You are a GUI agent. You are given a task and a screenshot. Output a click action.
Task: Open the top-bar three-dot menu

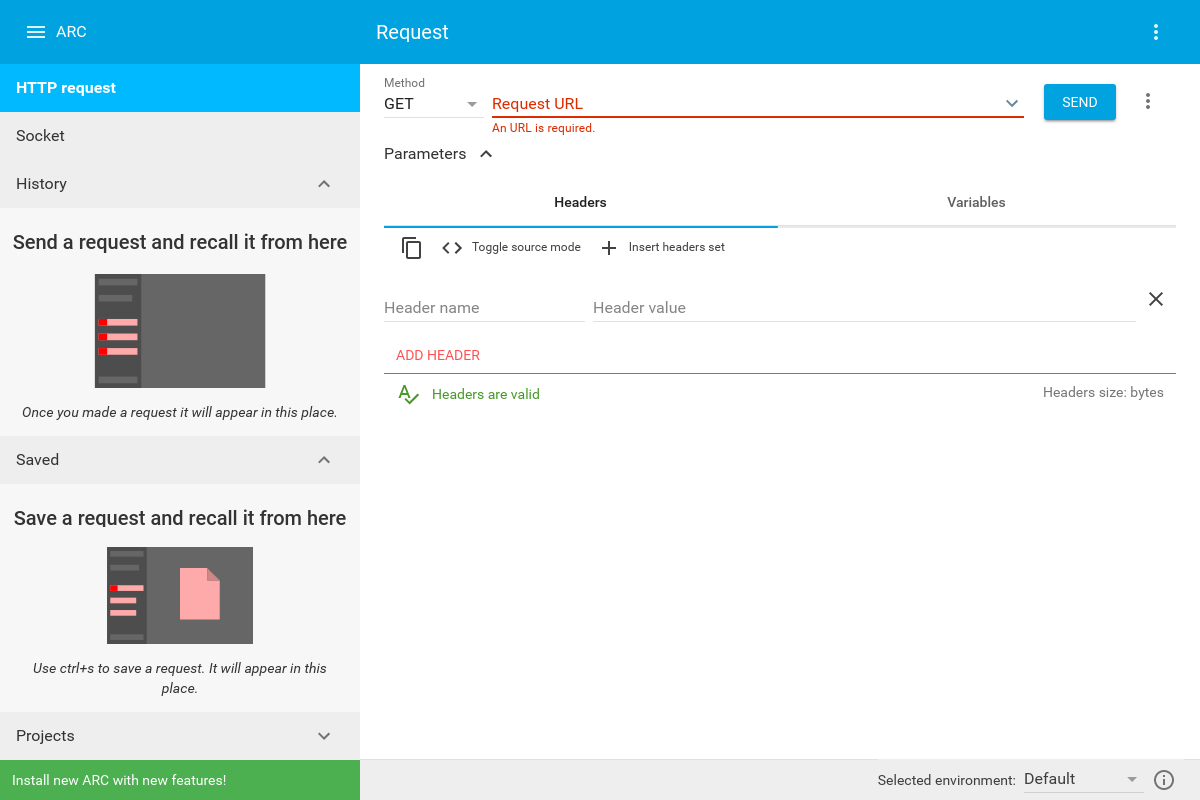pos(1156,32)
